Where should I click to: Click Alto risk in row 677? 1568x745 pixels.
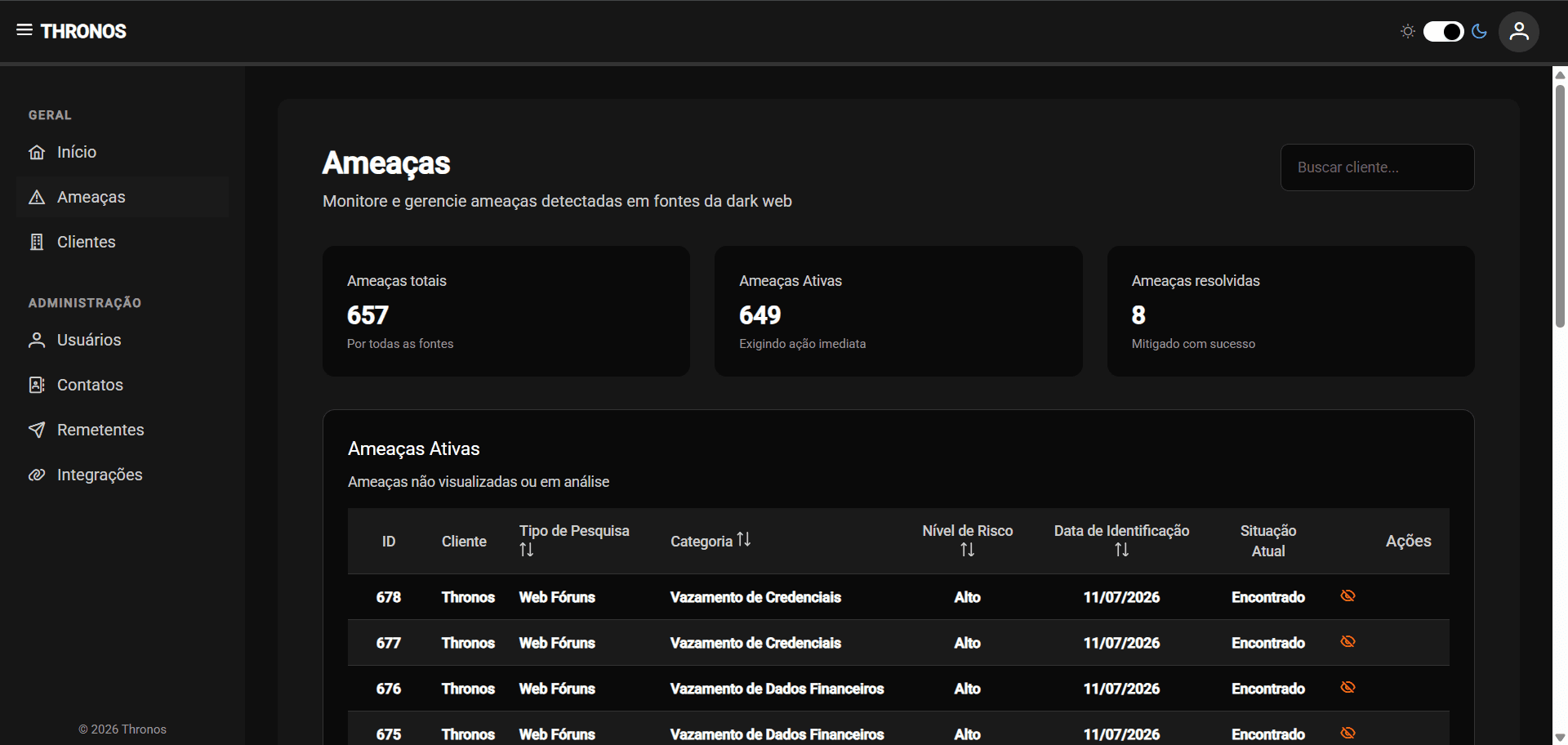[x=967, y=643]
